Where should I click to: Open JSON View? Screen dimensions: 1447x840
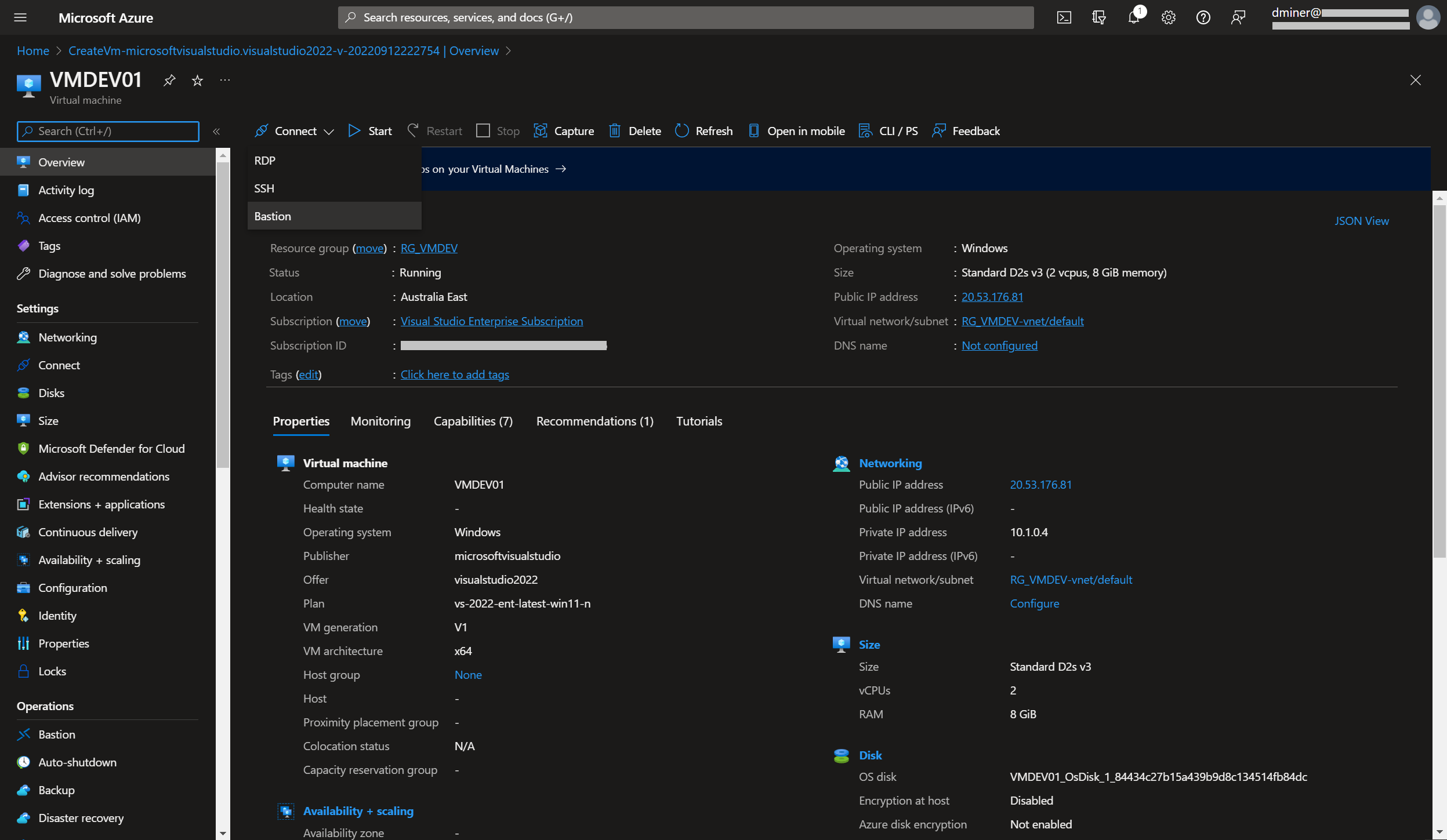[1361, 221]
